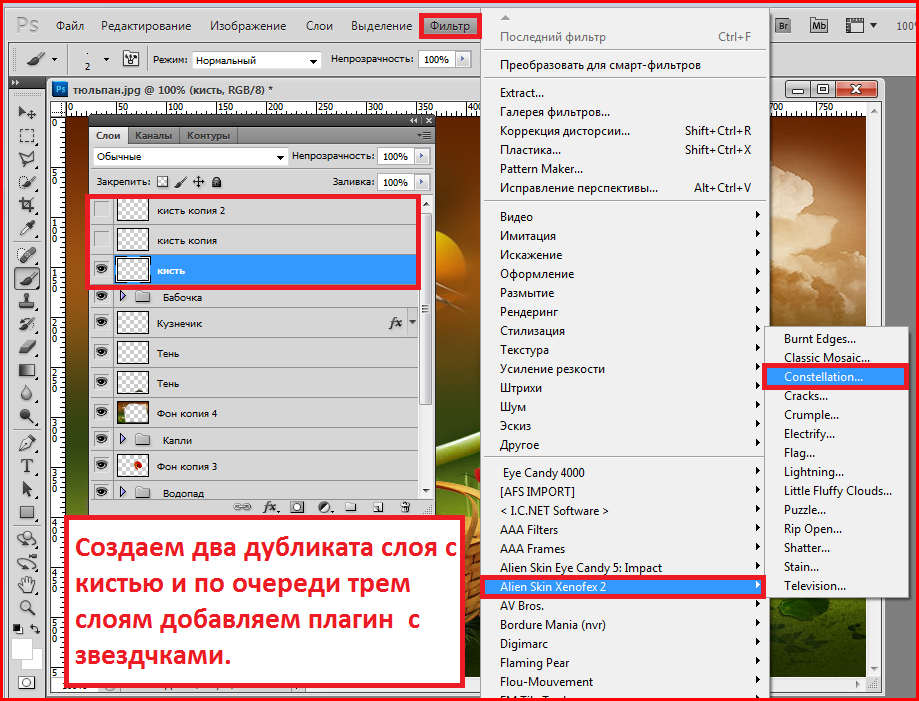Image resolution: width=919 pixels, height=701 pixels.
Task: Create a new layer
Action: (x=378, y=508)
